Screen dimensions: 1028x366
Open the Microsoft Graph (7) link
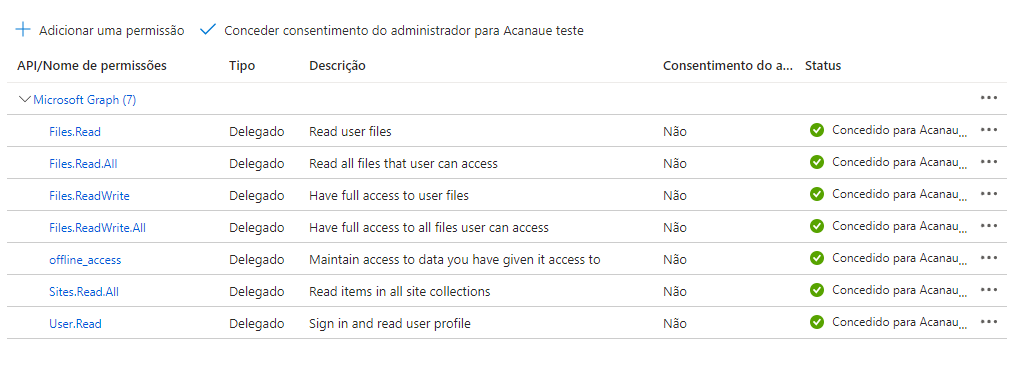coord(85,100)
